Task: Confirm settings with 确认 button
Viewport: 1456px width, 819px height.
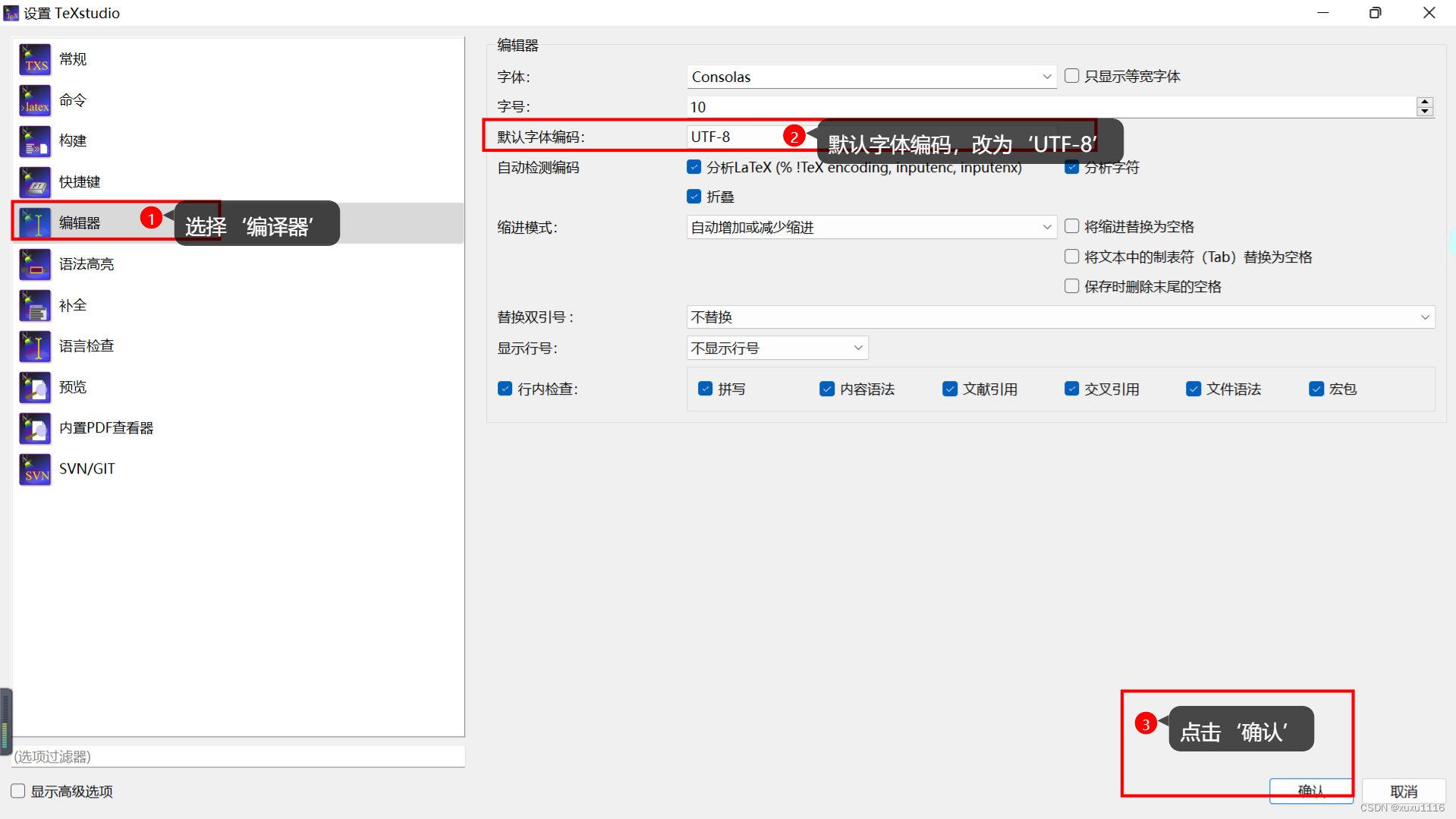Action: (x=1311, y=791)
